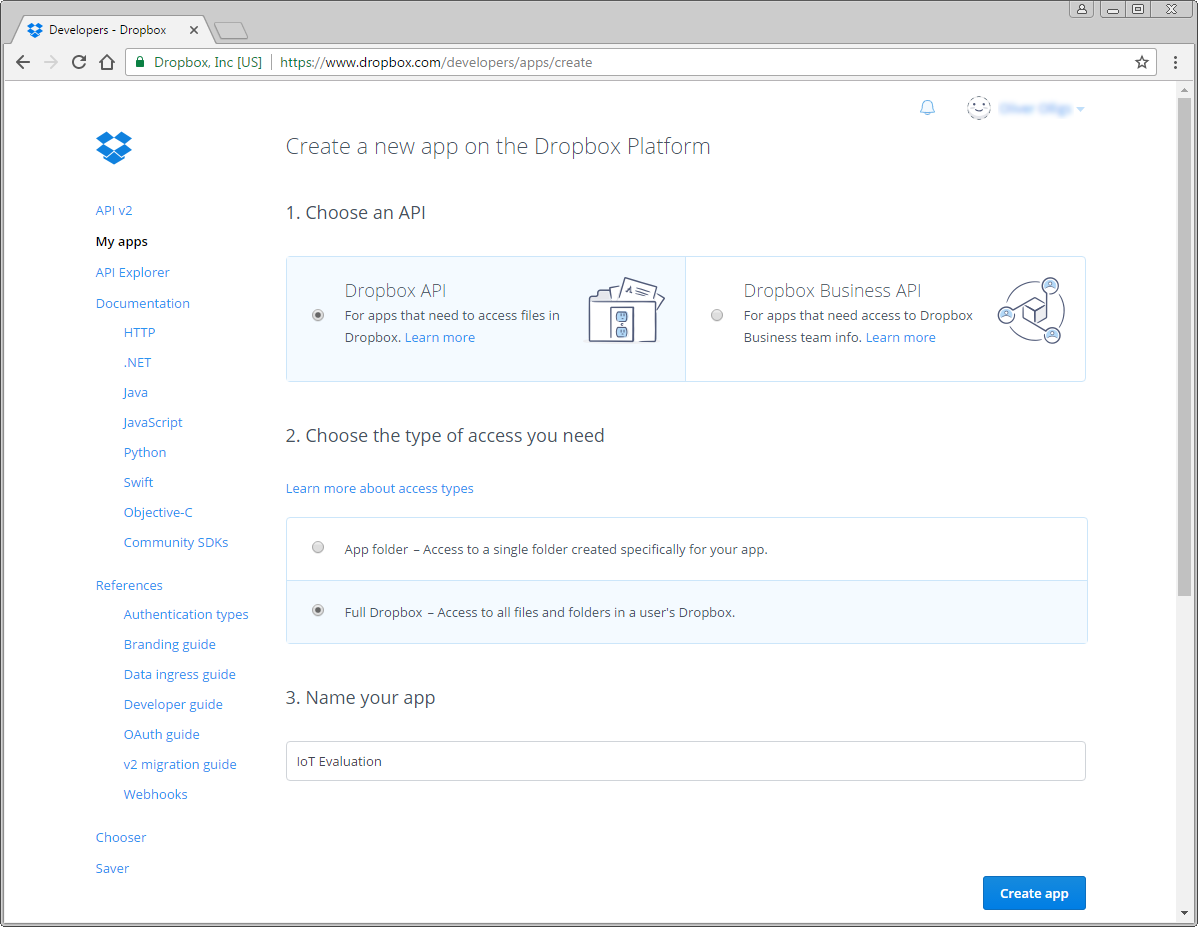Go to browser home page icon
This screenshot has height=927, width=1198.
[107, 63]
